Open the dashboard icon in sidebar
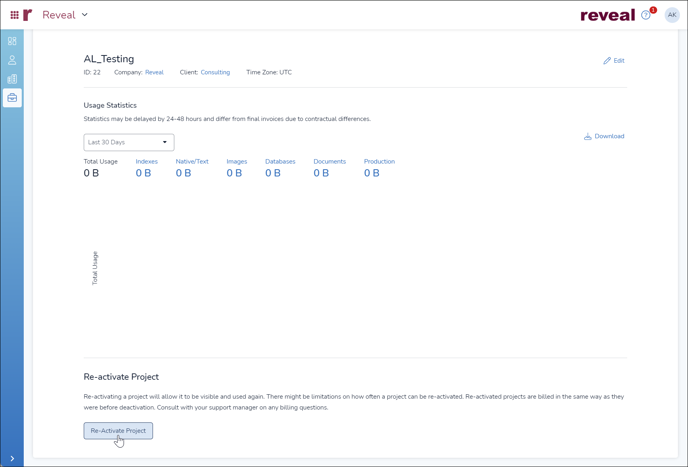The image size is (688, 467). click(12, 41)
